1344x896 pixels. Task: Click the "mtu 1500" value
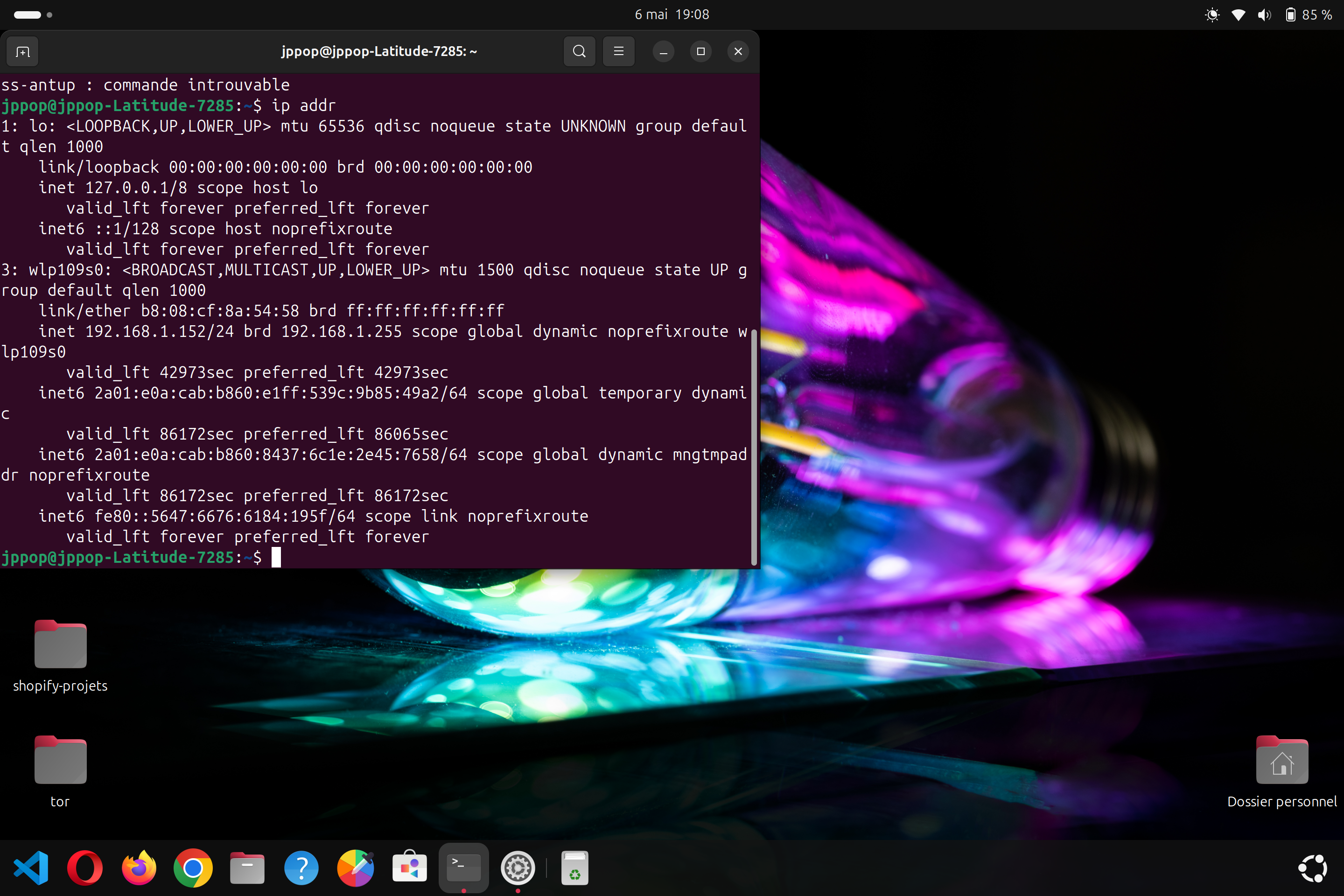pyautogui.click(x=476, y=270)
